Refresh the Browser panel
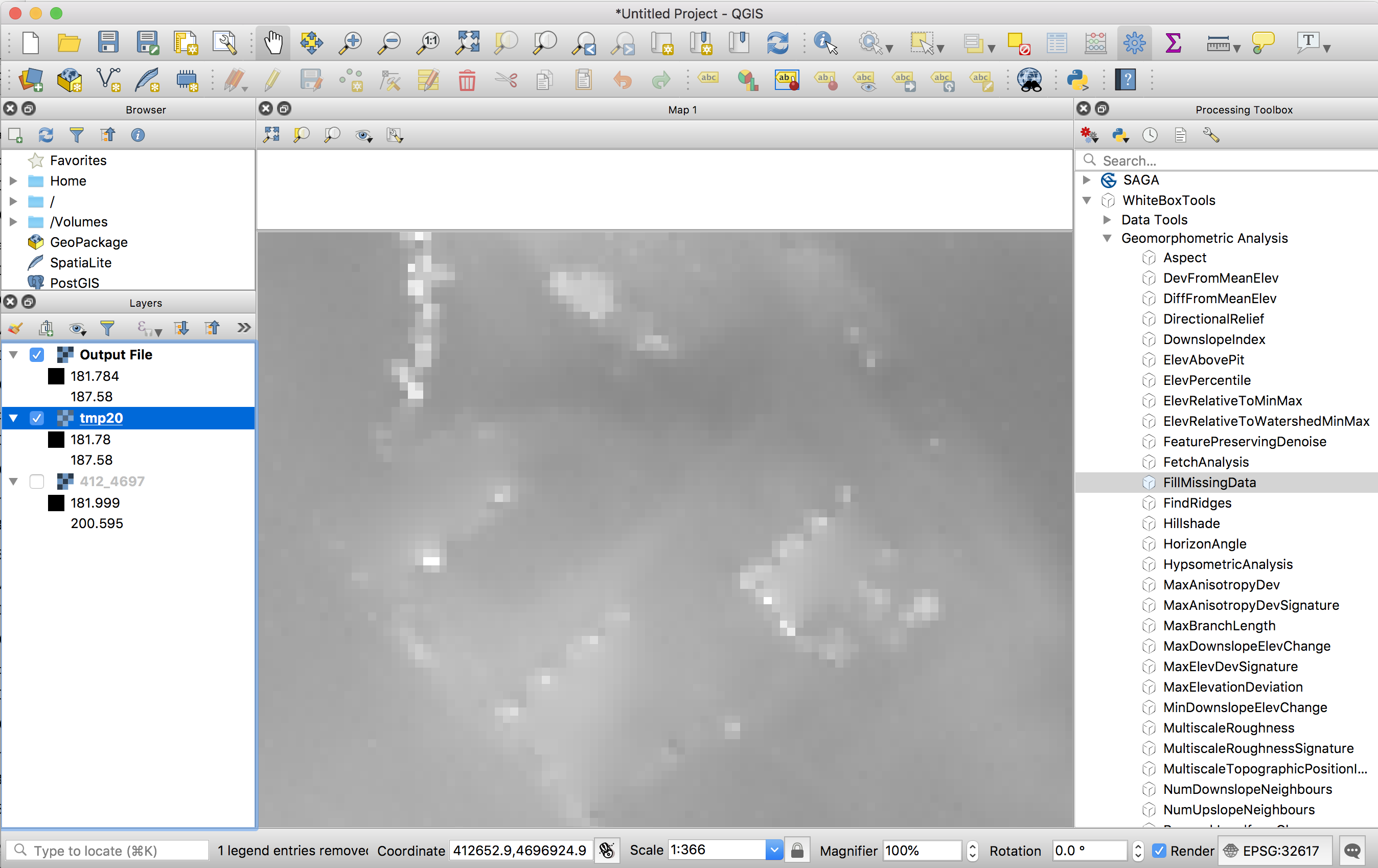The width and height of the screenshot is (1378, 868). click(46, 135)
